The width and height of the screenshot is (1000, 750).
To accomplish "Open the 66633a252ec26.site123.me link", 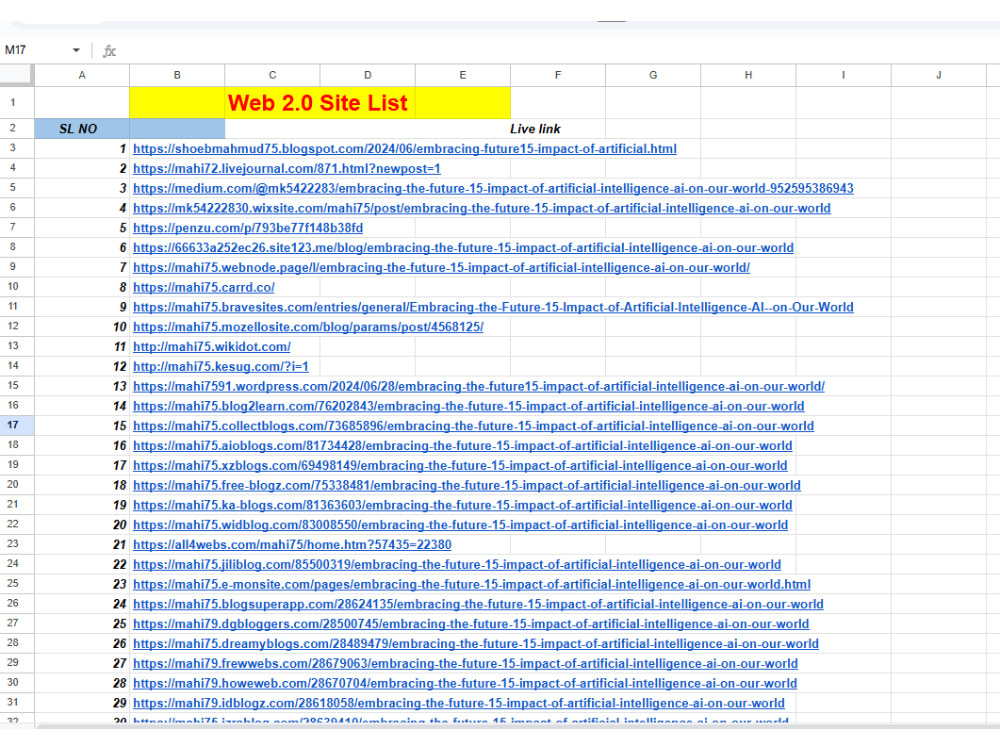I will pyautogui.click(x=463, y=247).
